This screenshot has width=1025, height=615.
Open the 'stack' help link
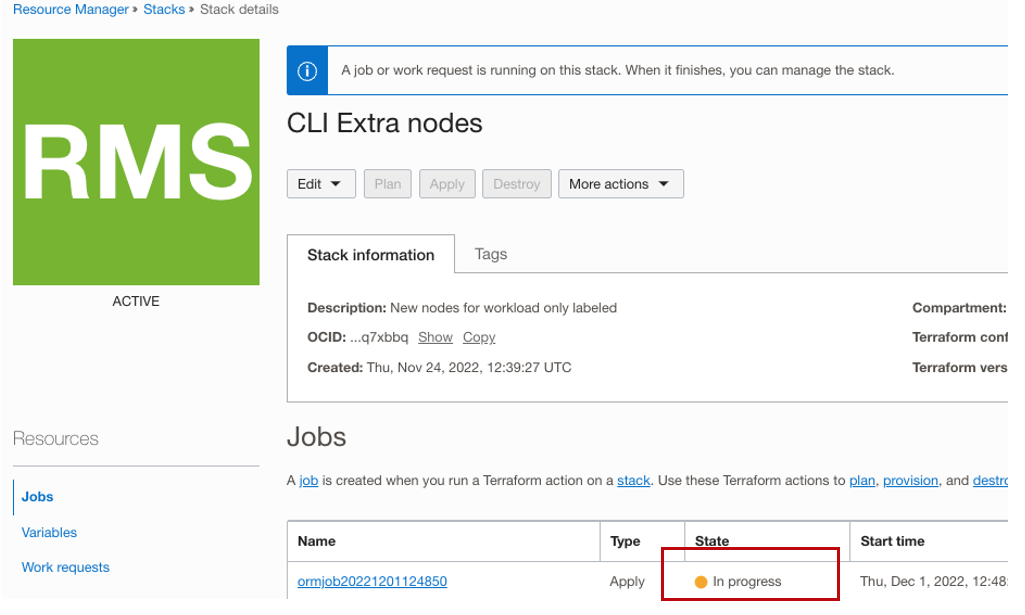coord(633,481)
